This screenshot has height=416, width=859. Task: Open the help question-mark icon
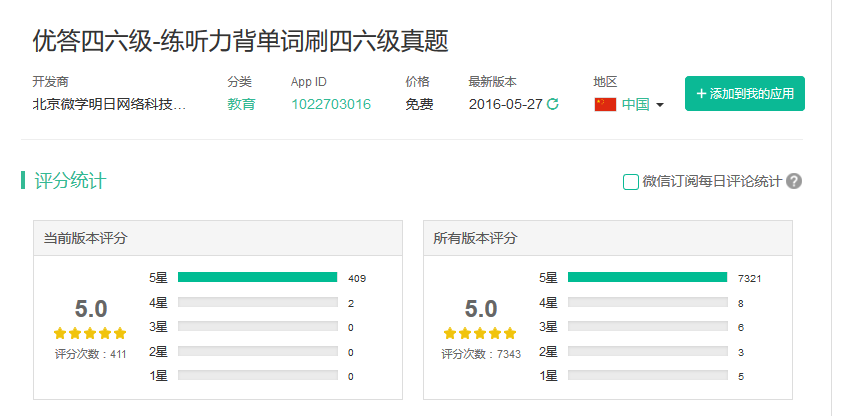tap(794, 181)
